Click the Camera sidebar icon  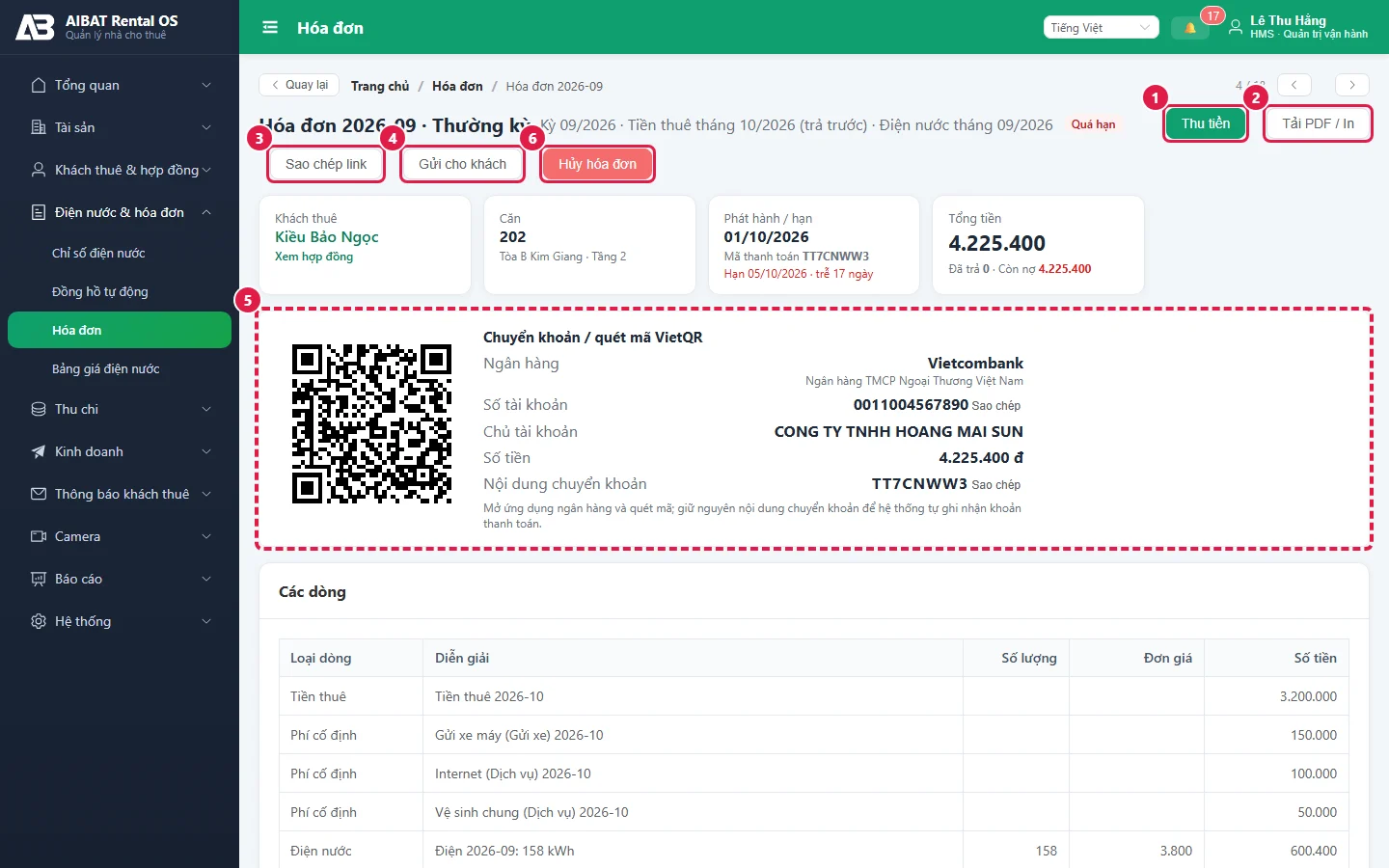(x=39, y=536)
